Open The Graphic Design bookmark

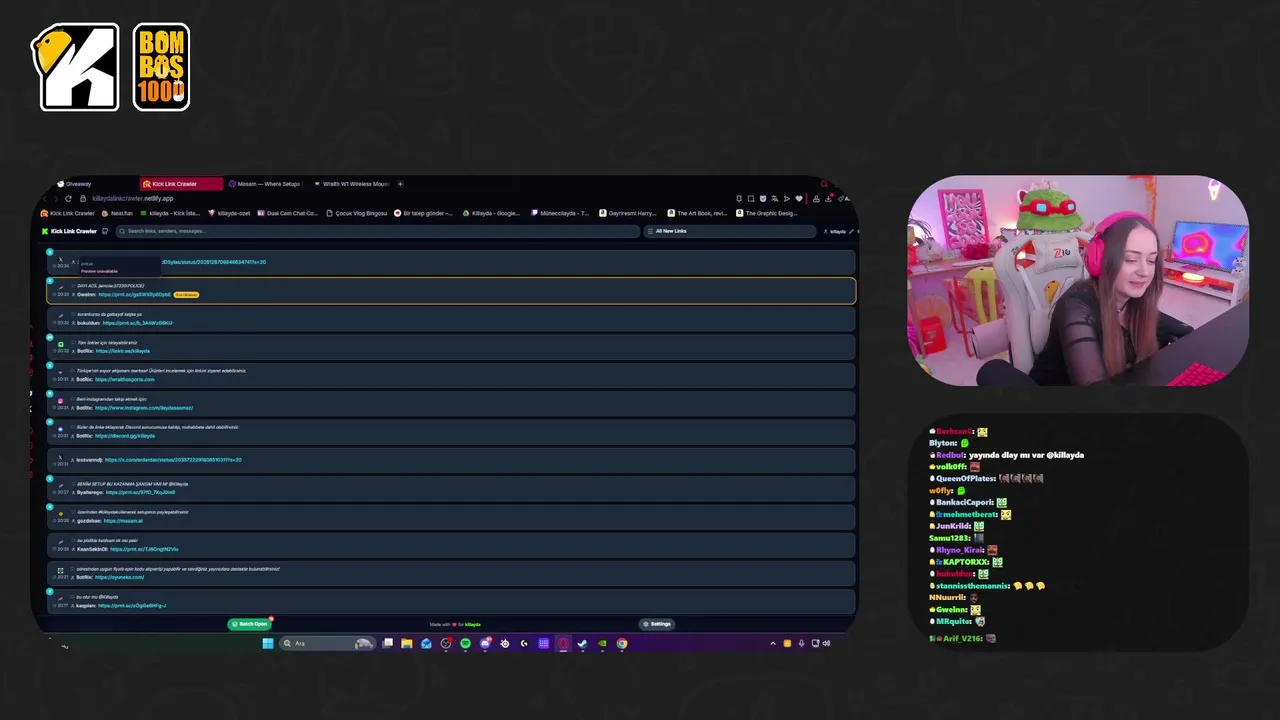coord(768,213)
